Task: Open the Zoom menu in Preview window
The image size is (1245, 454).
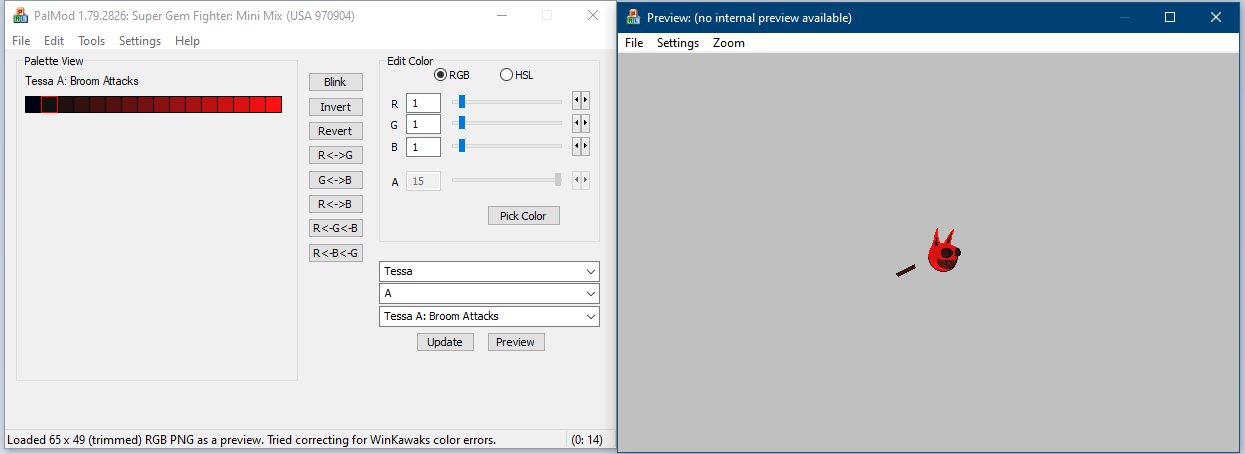Action: click(728, 43)
